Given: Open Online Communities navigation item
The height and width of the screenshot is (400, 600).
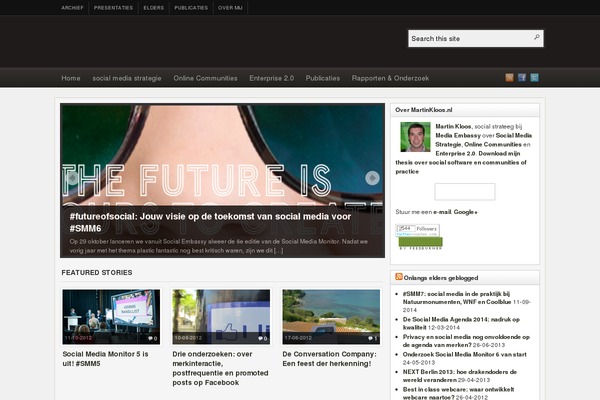Looking at the screenshot, I should point(205,78).
